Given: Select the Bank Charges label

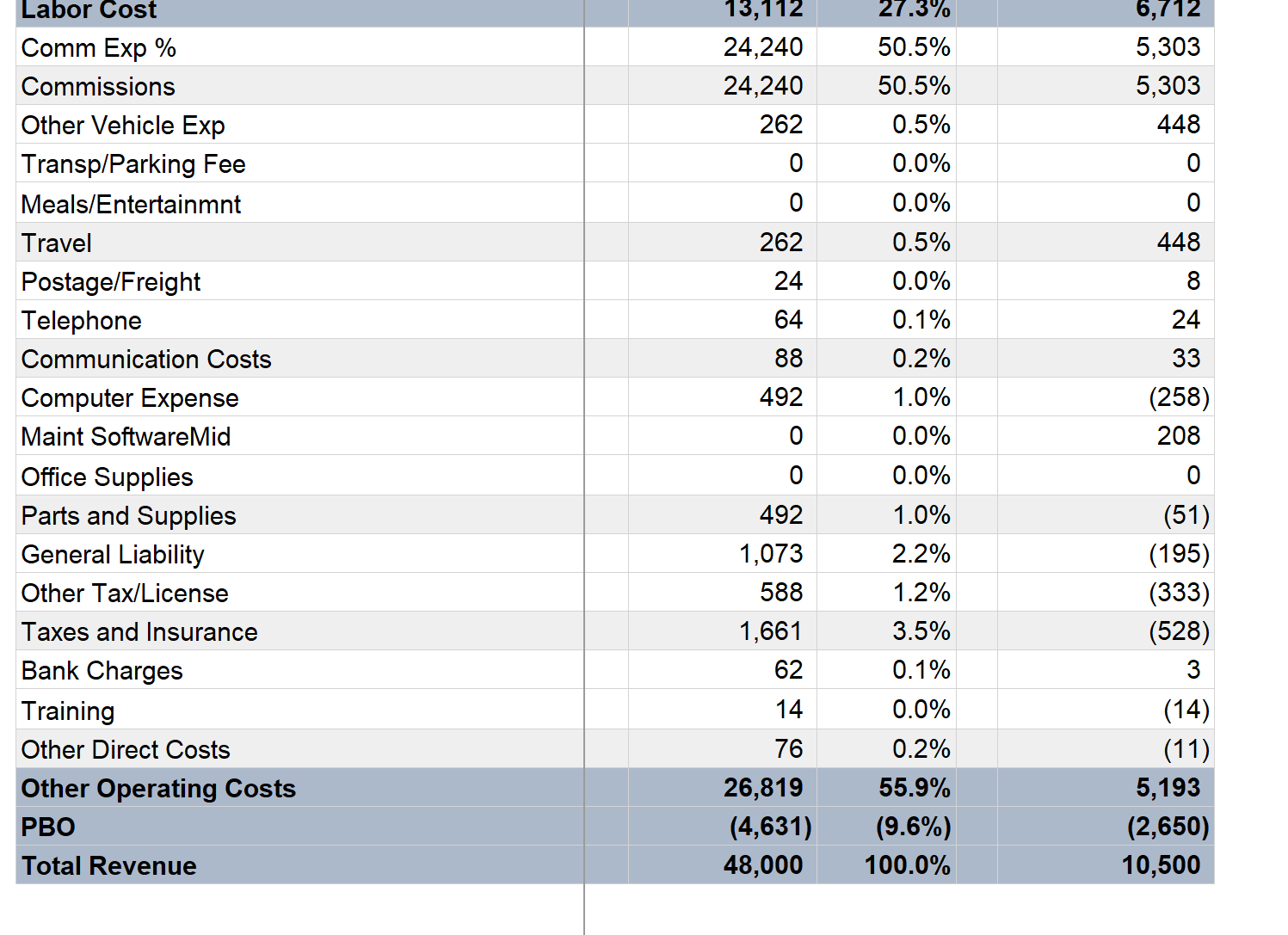Looking at the screenshot, I should pos(102,670).
